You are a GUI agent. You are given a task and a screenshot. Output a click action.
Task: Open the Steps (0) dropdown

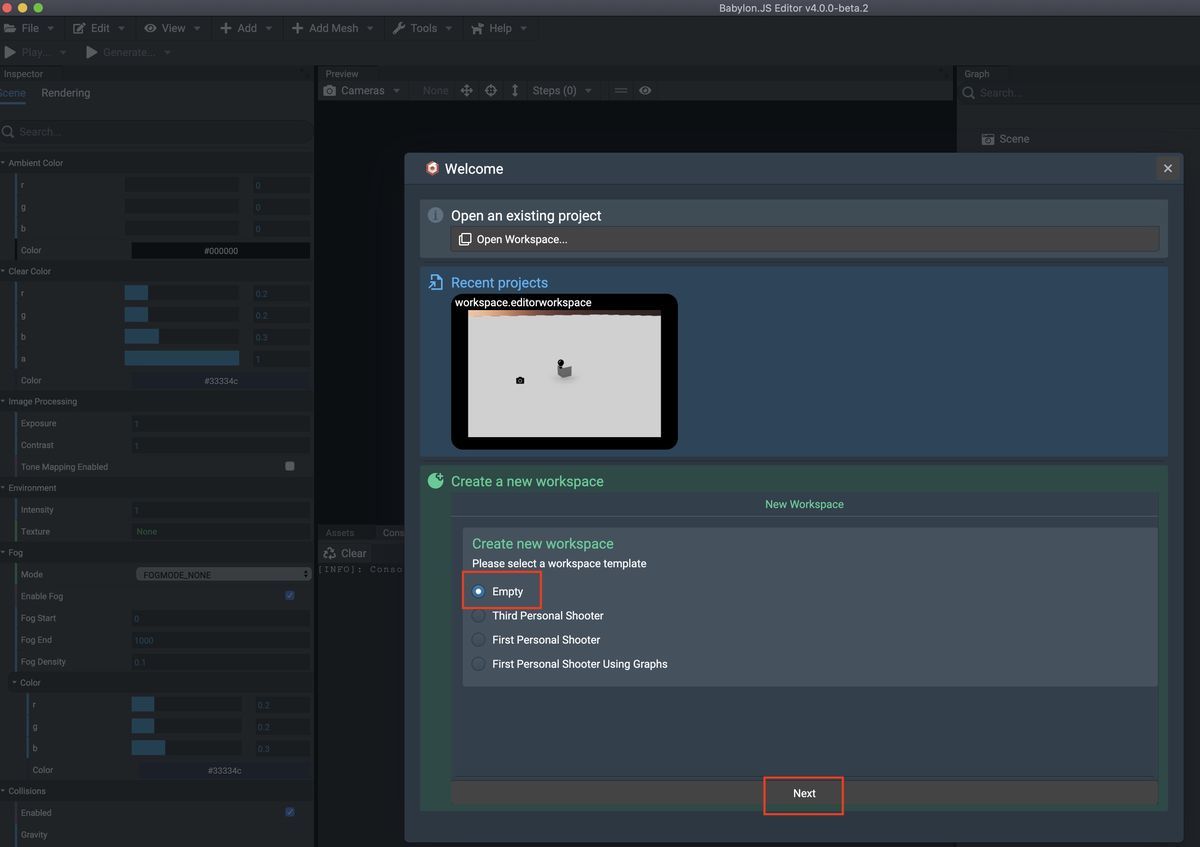point(562,90)
